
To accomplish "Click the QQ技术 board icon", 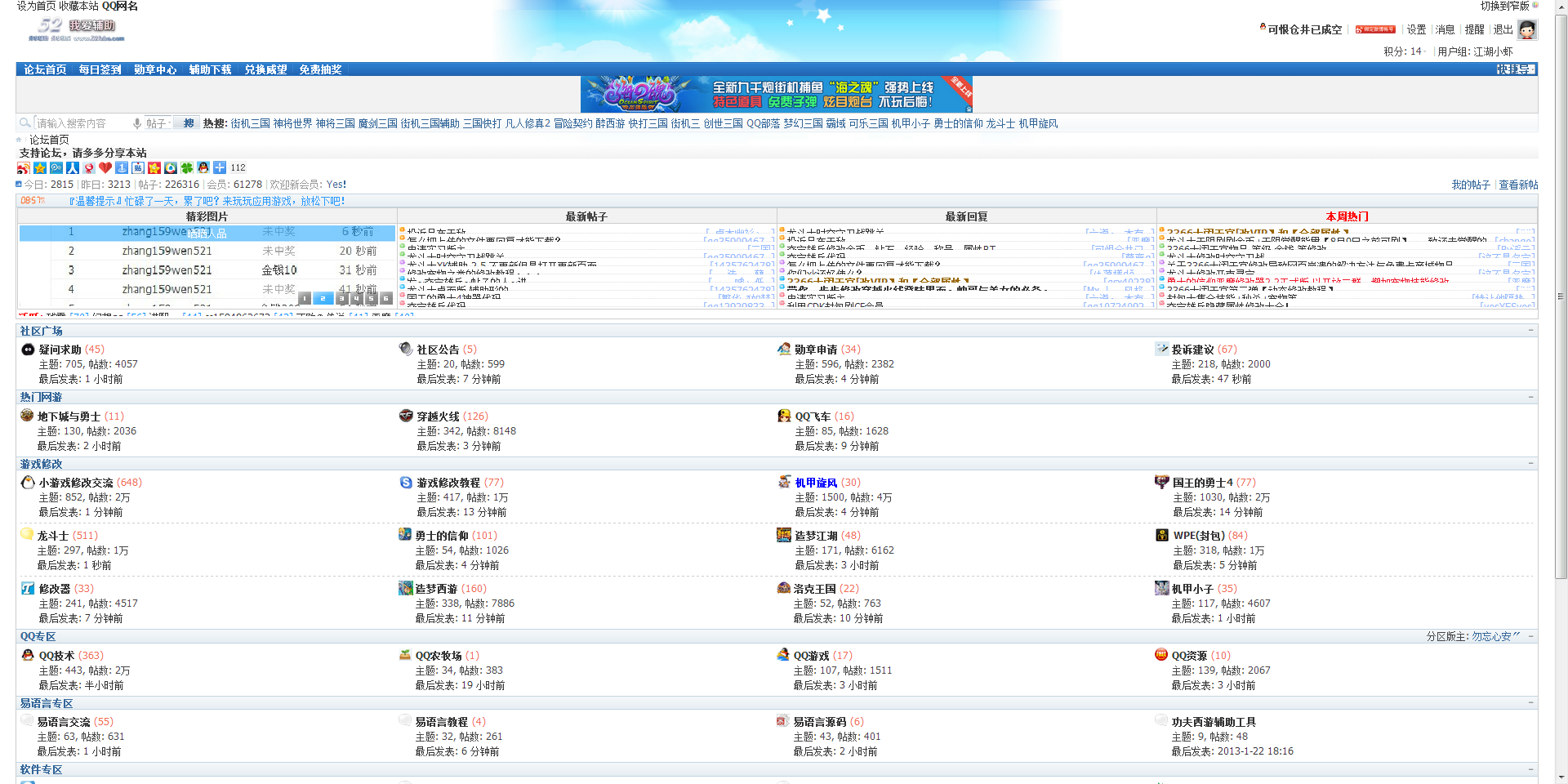I will tap(28, 655).
